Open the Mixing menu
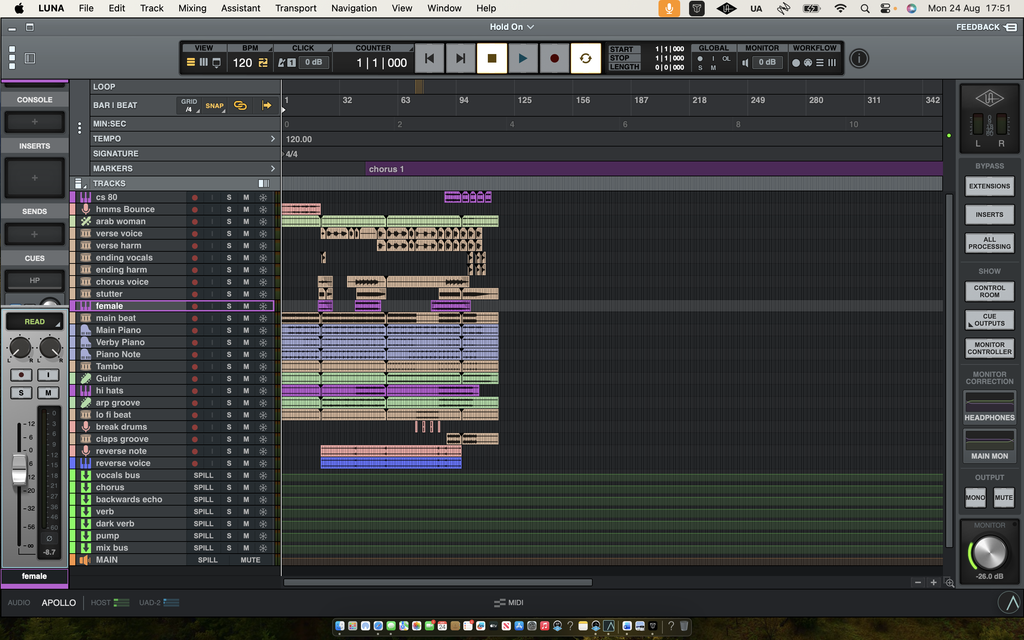The image size is (1024, 640). pos(192,8)
